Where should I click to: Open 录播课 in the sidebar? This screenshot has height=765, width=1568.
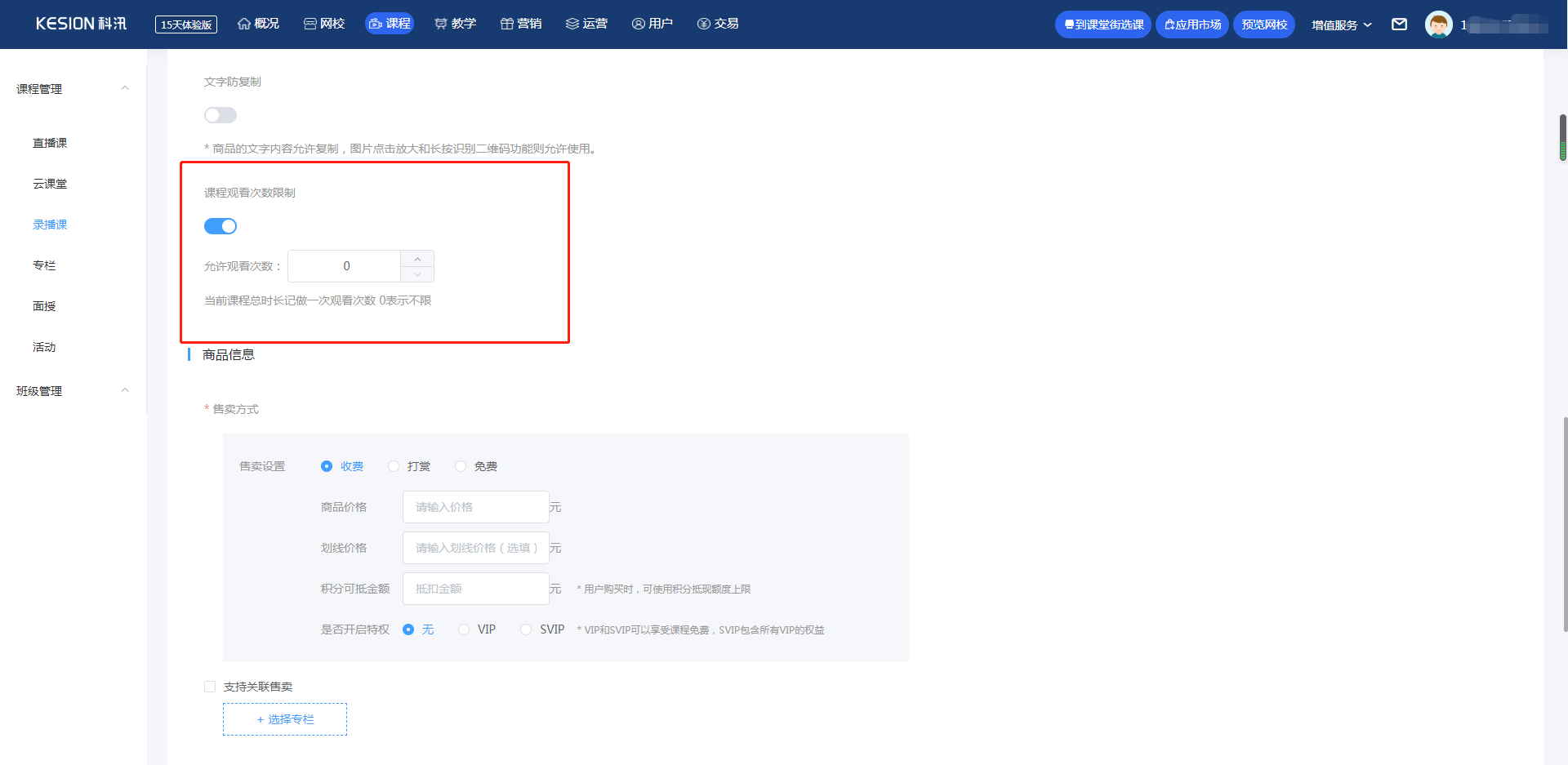point(50,225)
